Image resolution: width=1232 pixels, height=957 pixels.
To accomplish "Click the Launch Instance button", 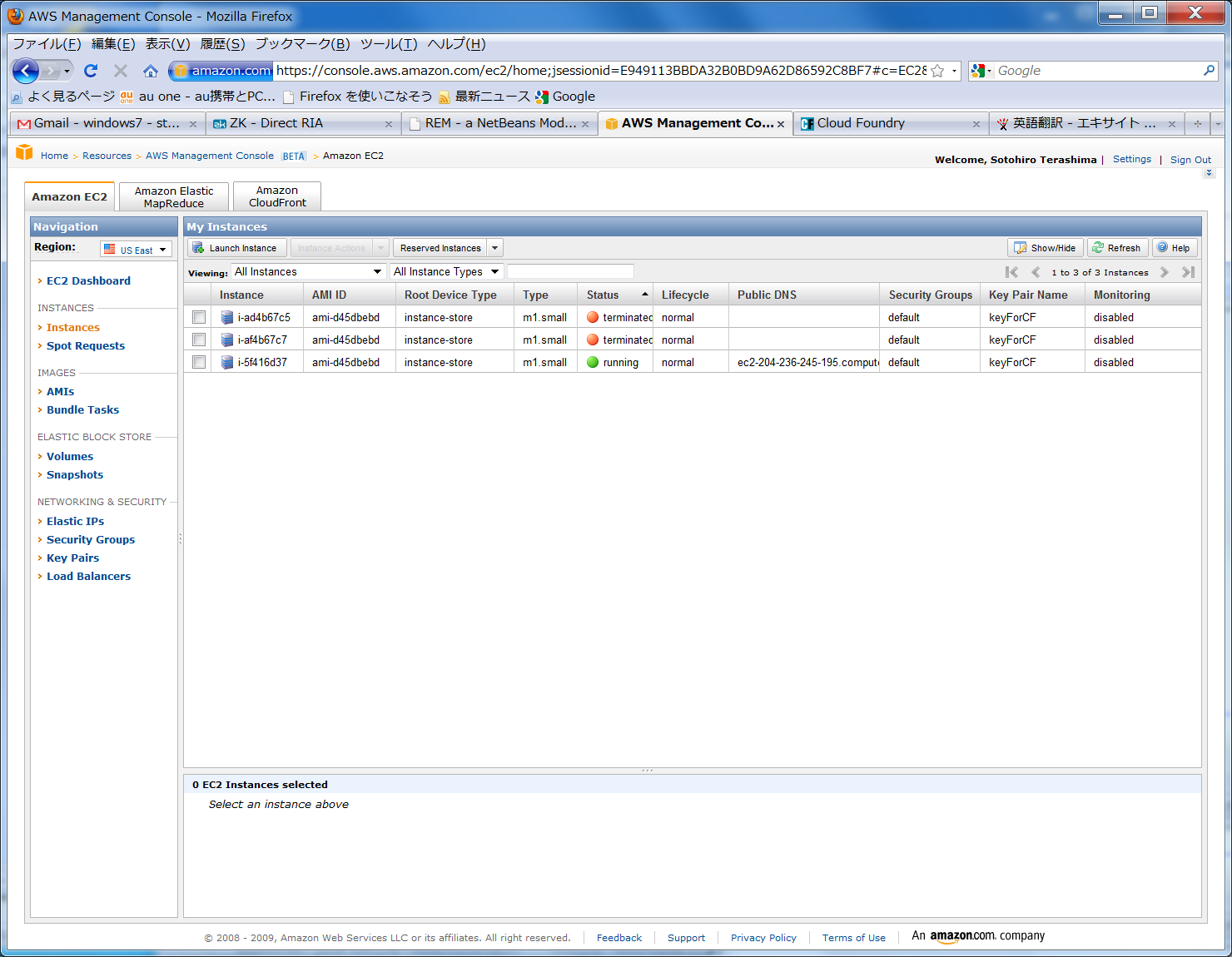I will pos(237,248).
